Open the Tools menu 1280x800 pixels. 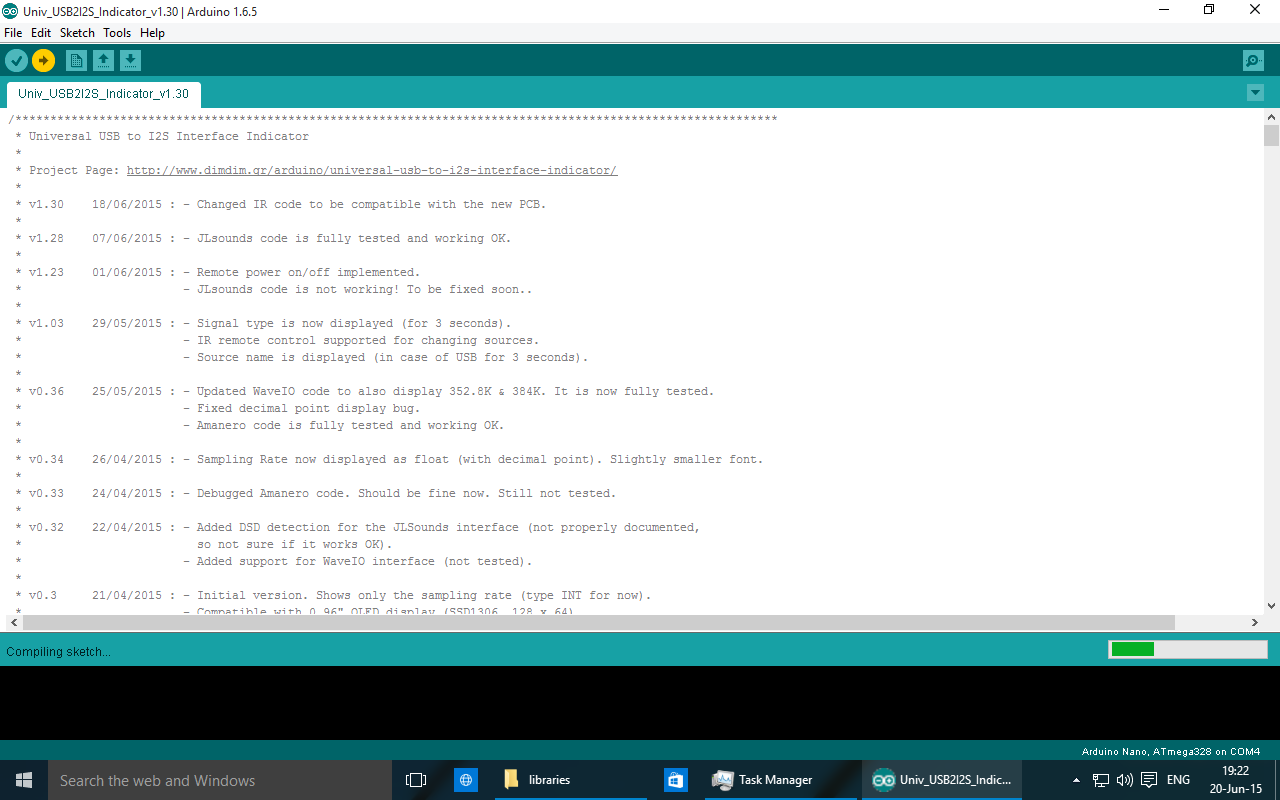tap(117, 33)
